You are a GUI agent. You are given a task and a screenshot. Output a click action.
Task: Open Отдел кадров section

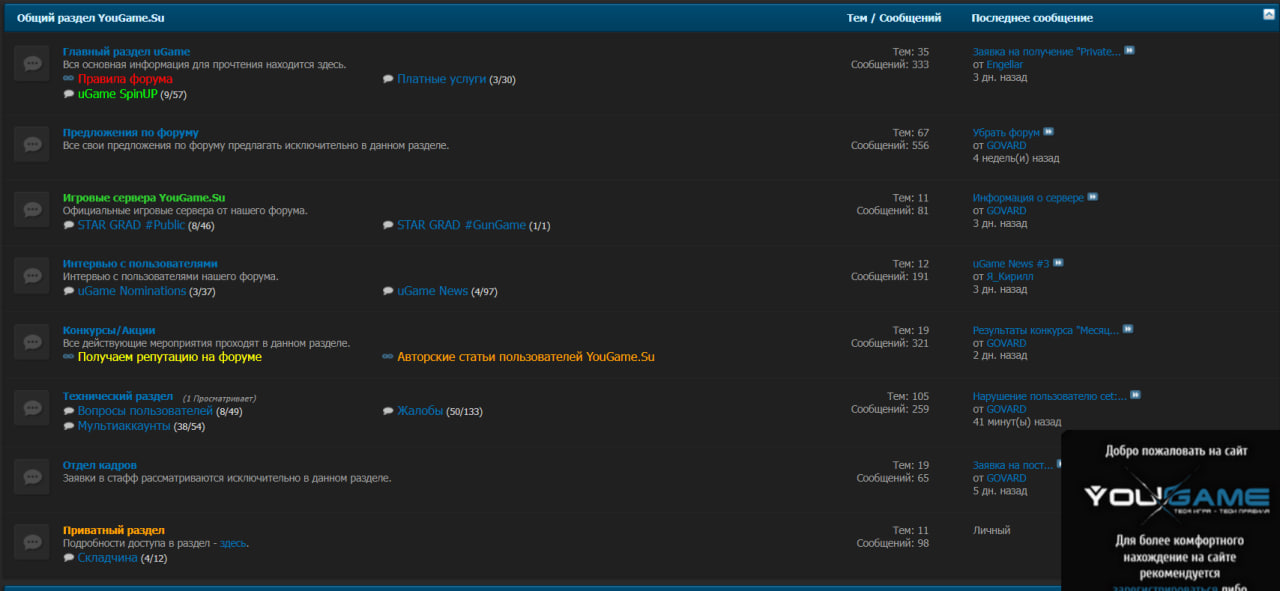coord(100,465)
